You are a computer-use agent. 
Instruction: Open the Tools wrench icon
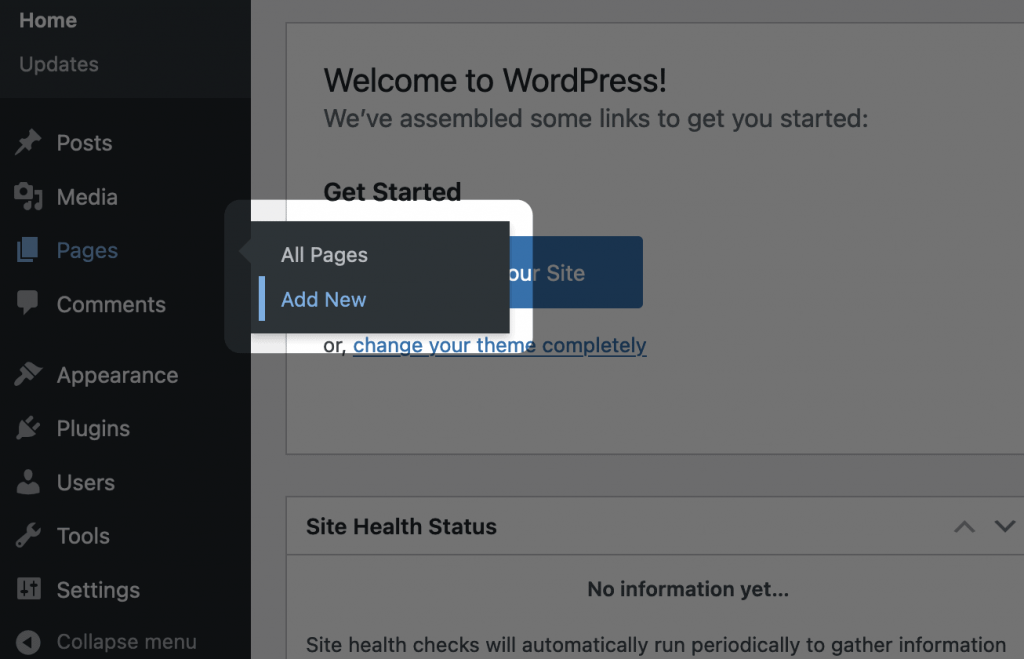pos(28,536)
